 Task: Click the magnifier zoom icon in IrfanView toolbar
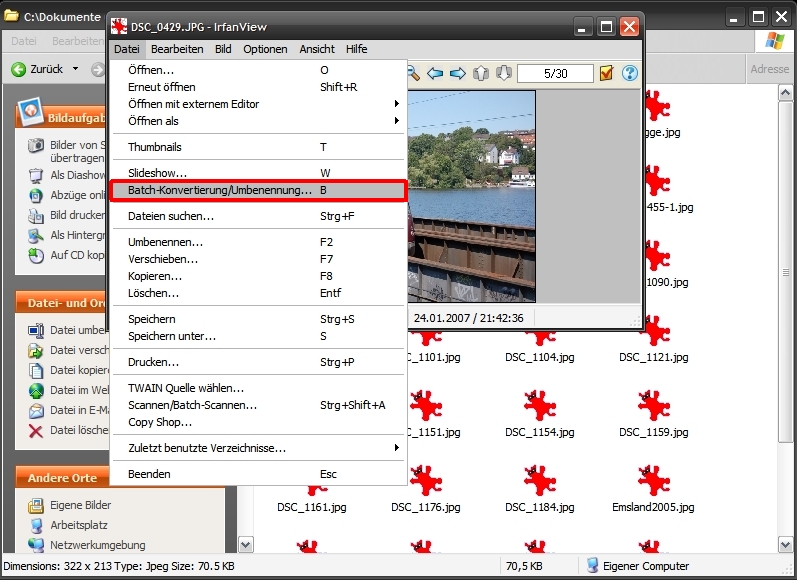click(x=413, y=73)
